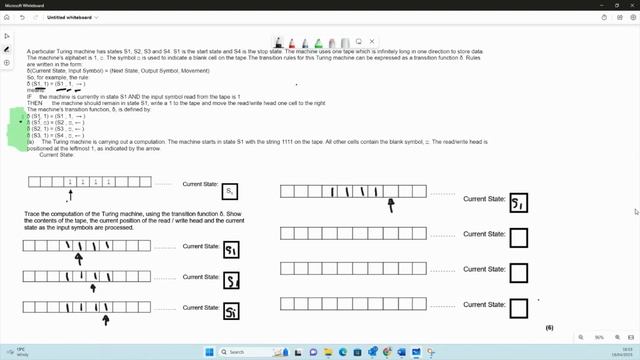Open the timer icon in top right
Screen dimensions: 640x360
coord(604,18)
